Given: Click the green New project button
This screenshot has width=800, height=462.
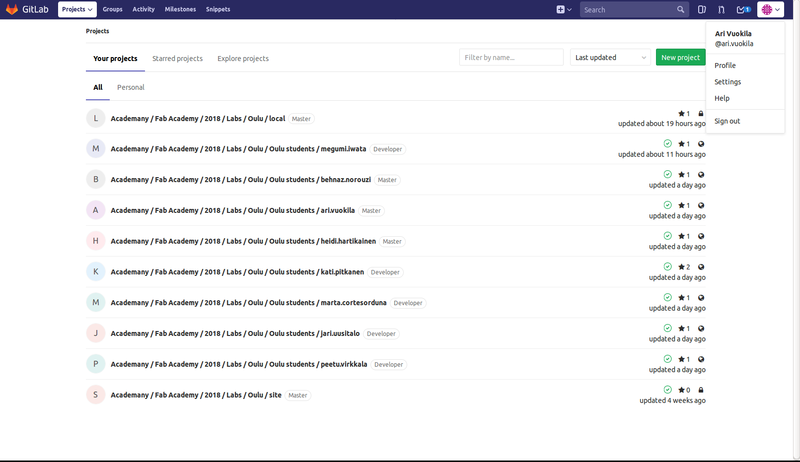Looking at the screenshot, I should tap(681, 57).
